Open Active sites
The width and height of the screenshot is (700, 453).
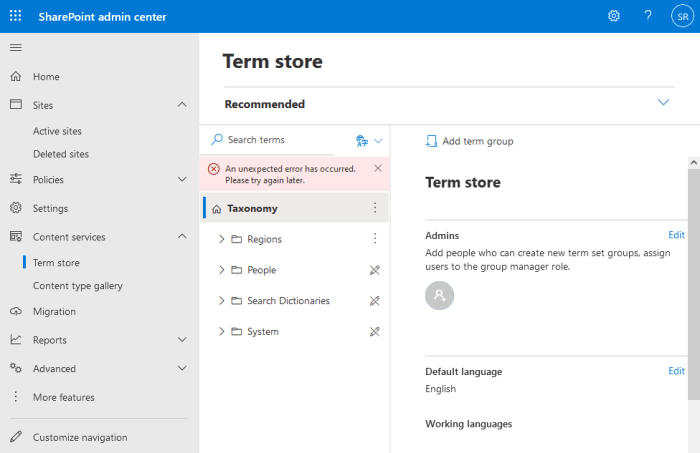(x=57, y=131)
